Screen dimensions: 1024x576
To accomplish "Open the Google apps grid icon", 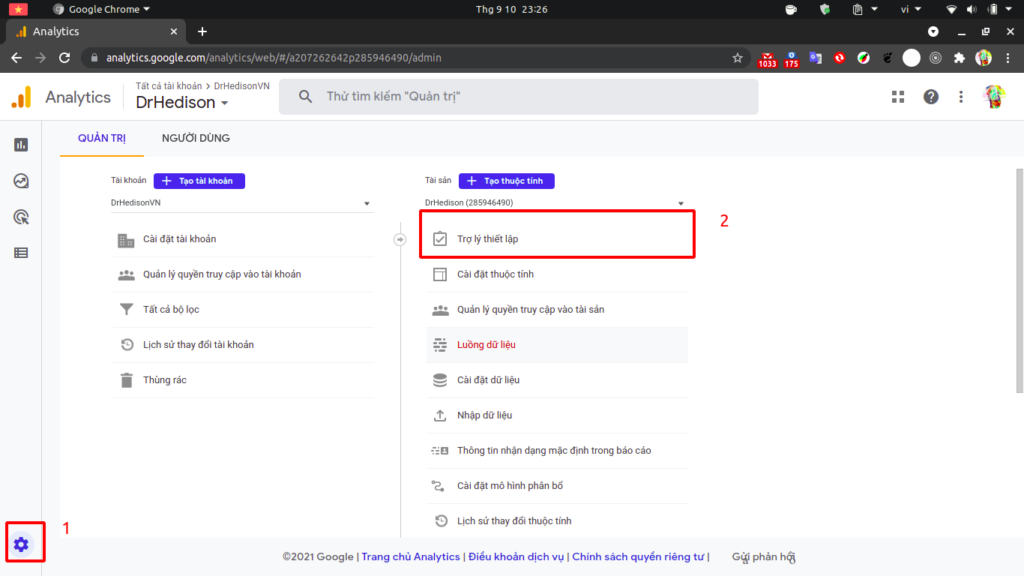I will tap(898, 97).
